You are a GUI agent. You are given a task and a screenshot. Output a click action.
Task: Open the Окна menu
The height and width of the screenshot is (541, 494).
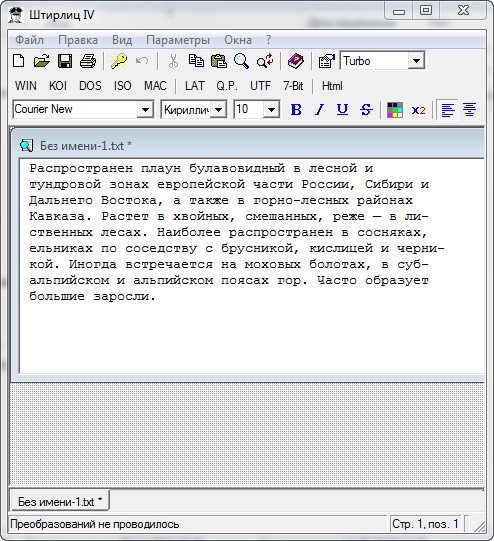tap(238, 40)
